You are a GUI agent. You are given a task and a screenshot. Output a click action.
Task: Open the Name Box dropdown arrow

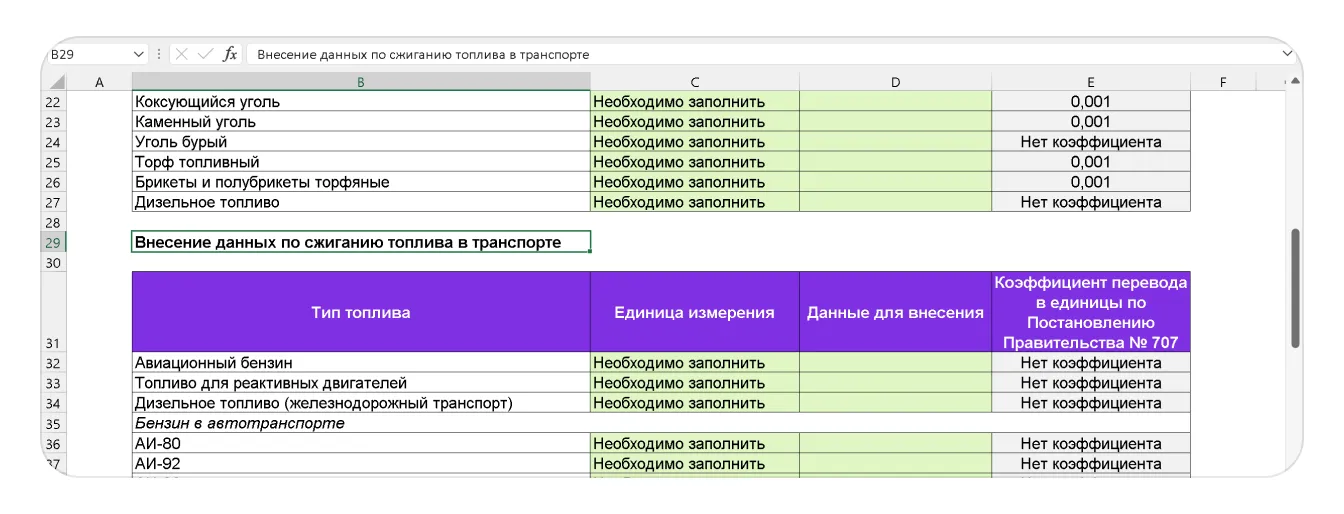coord(138,54)
